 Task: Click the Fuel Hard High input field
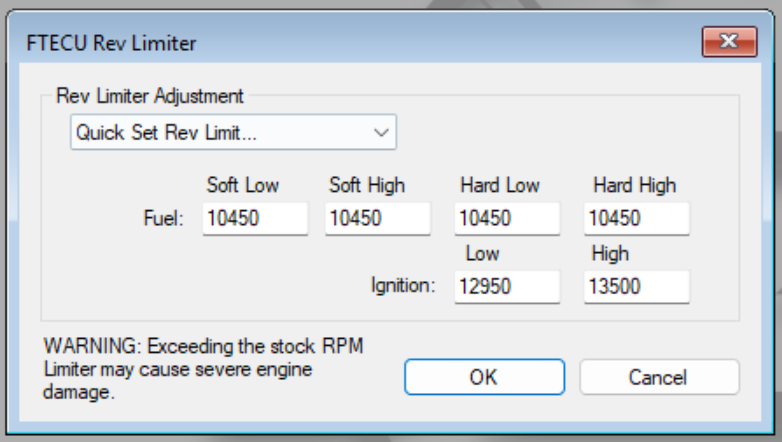(637, 219)
